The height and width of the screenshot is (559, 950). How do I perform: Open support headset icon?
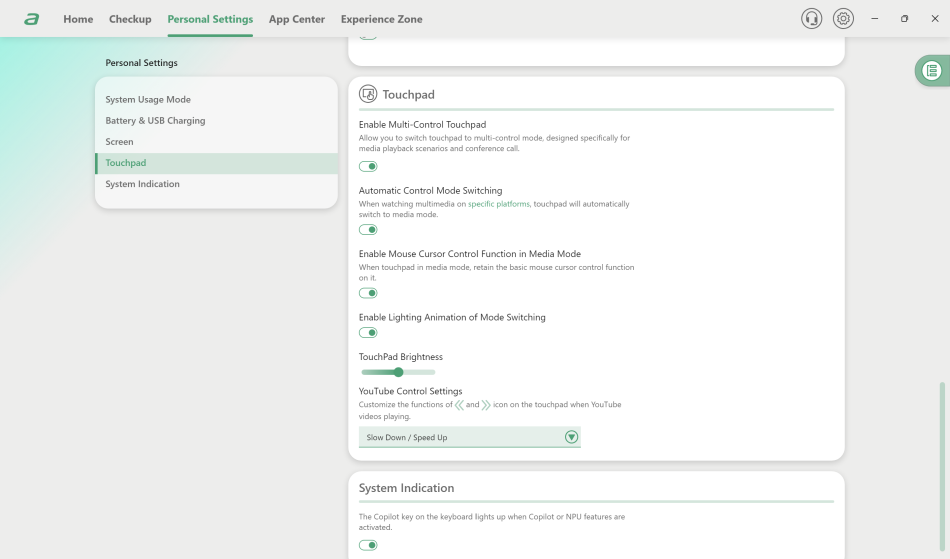coord(811,19)
